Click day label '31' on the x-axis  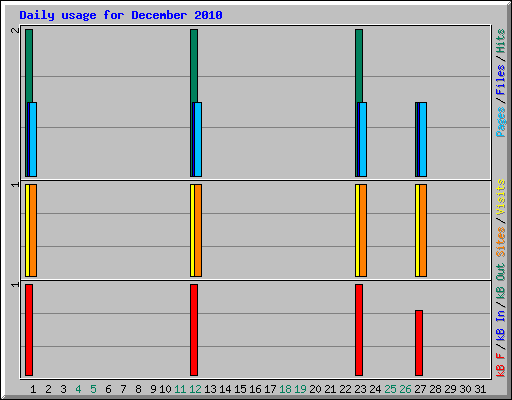[480, 389]
